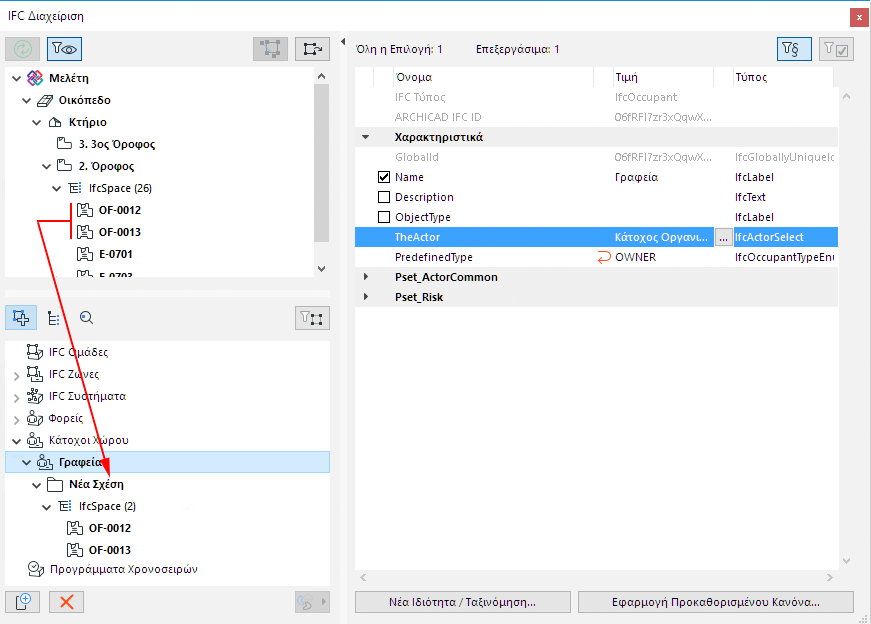The height and width of the screenshot is (624, 871).
Task: Select OF-0013 under Νέα Σχέση
Action: [110, 550]
